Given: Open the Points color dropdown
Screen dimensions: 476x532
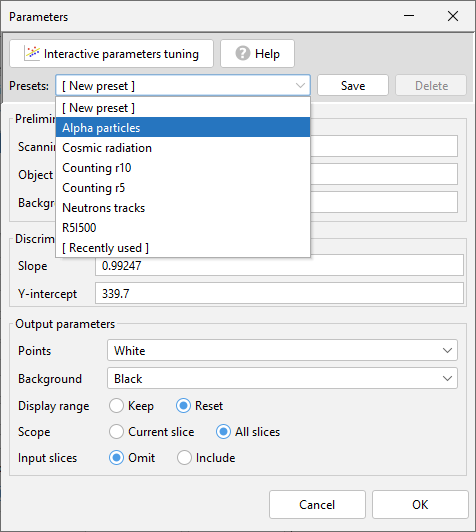Looking at the screenshot, I should pyautogui.click(x=282, y=350).
